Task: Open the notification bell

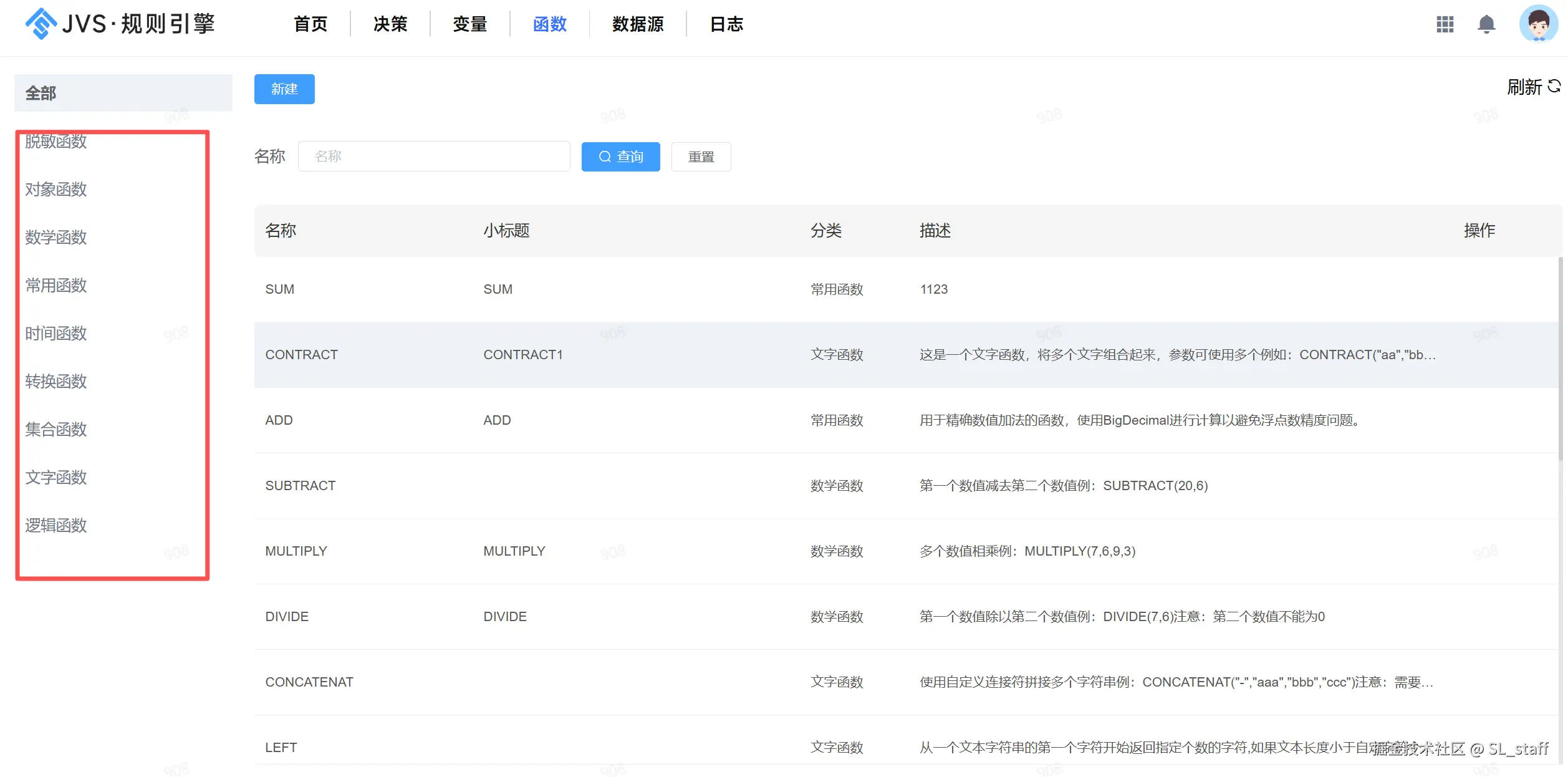Action: pyautogui.click(x=1486, y=24)
